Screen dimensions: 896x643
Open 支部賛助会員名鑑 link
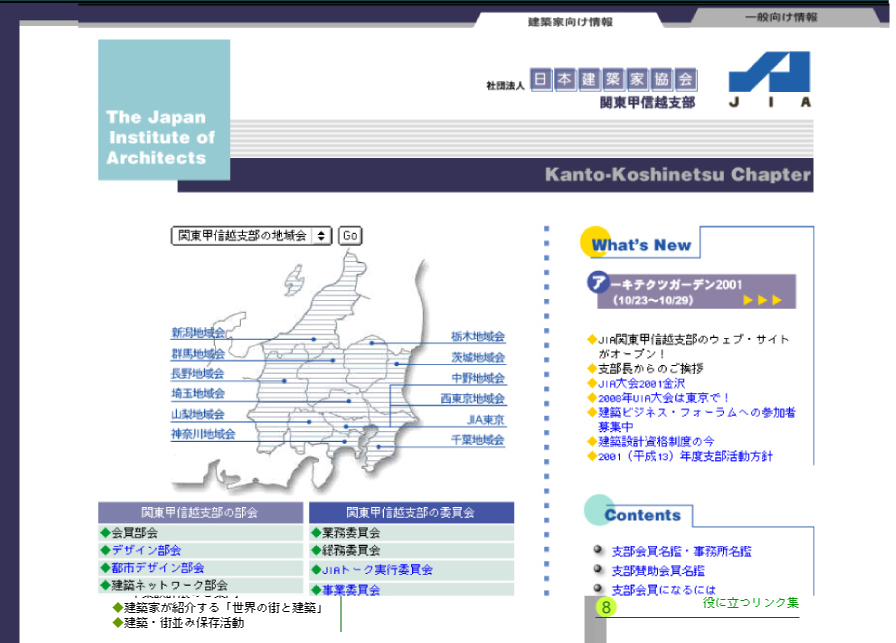[x=658, y=570]
